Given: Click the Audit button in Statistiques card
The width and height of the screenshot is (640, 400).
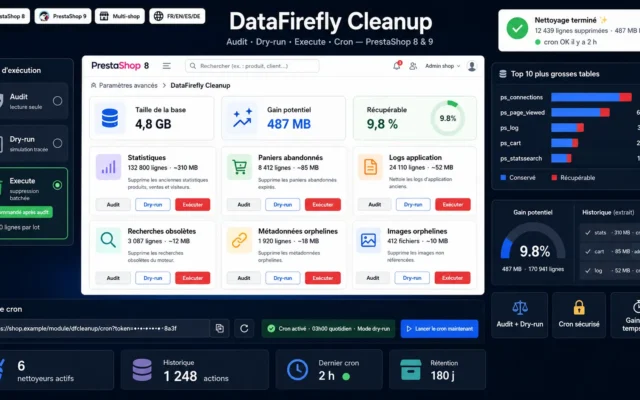Looking at the screenshot, I should [113, 204].
